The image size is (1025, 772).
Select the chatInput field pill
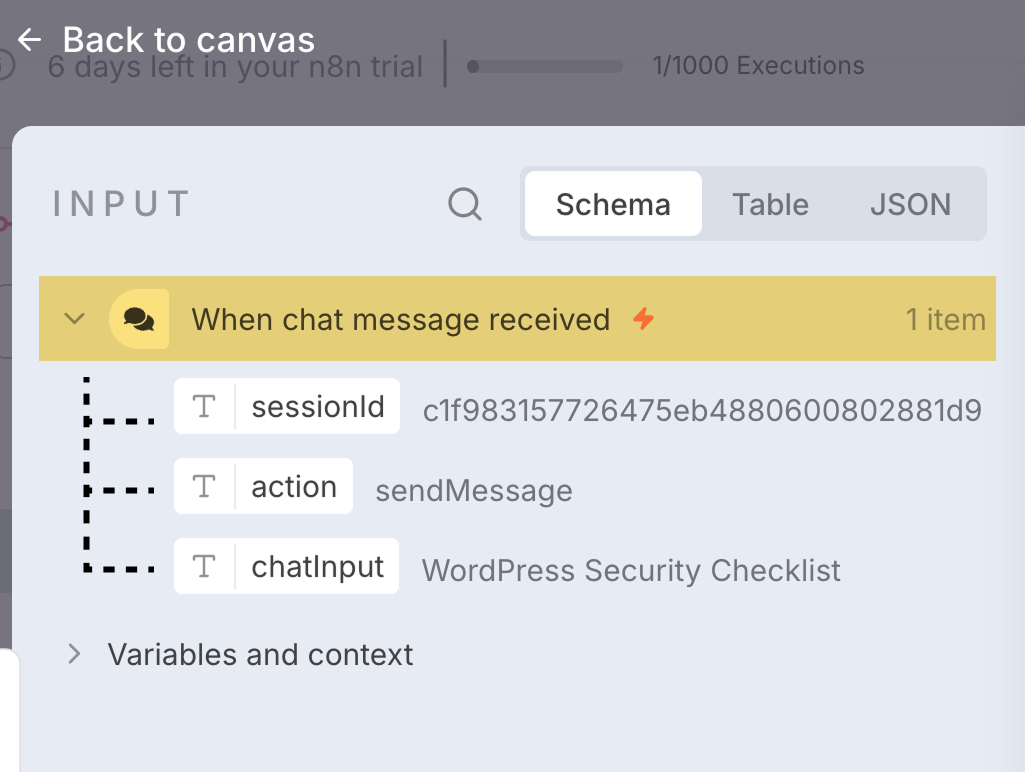[317, 567]
